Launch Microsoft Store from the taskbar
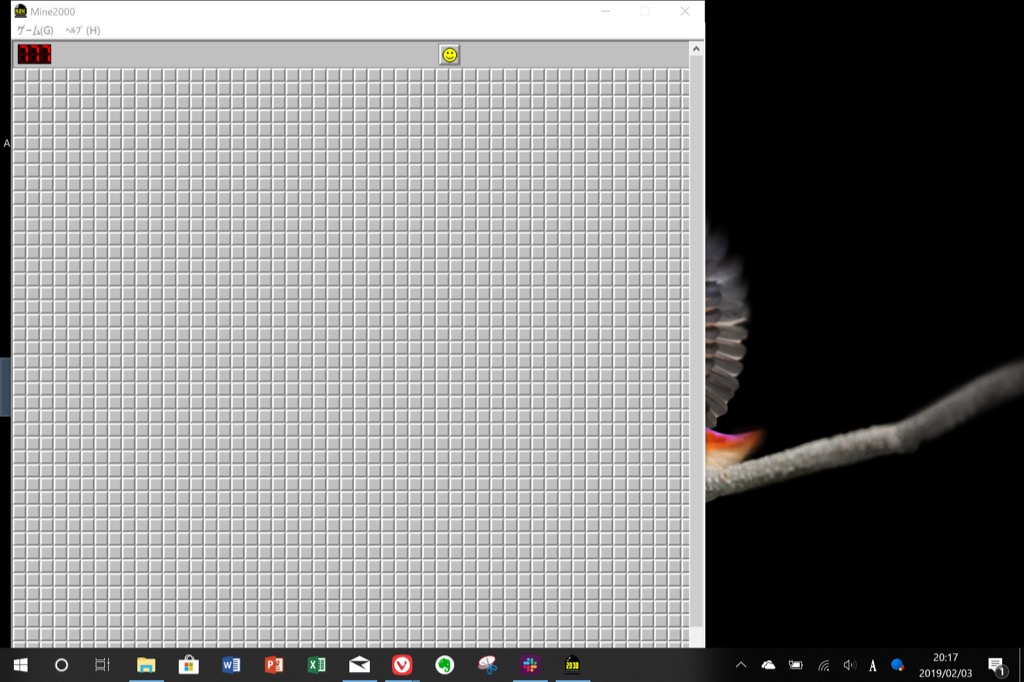 (188, 665)
